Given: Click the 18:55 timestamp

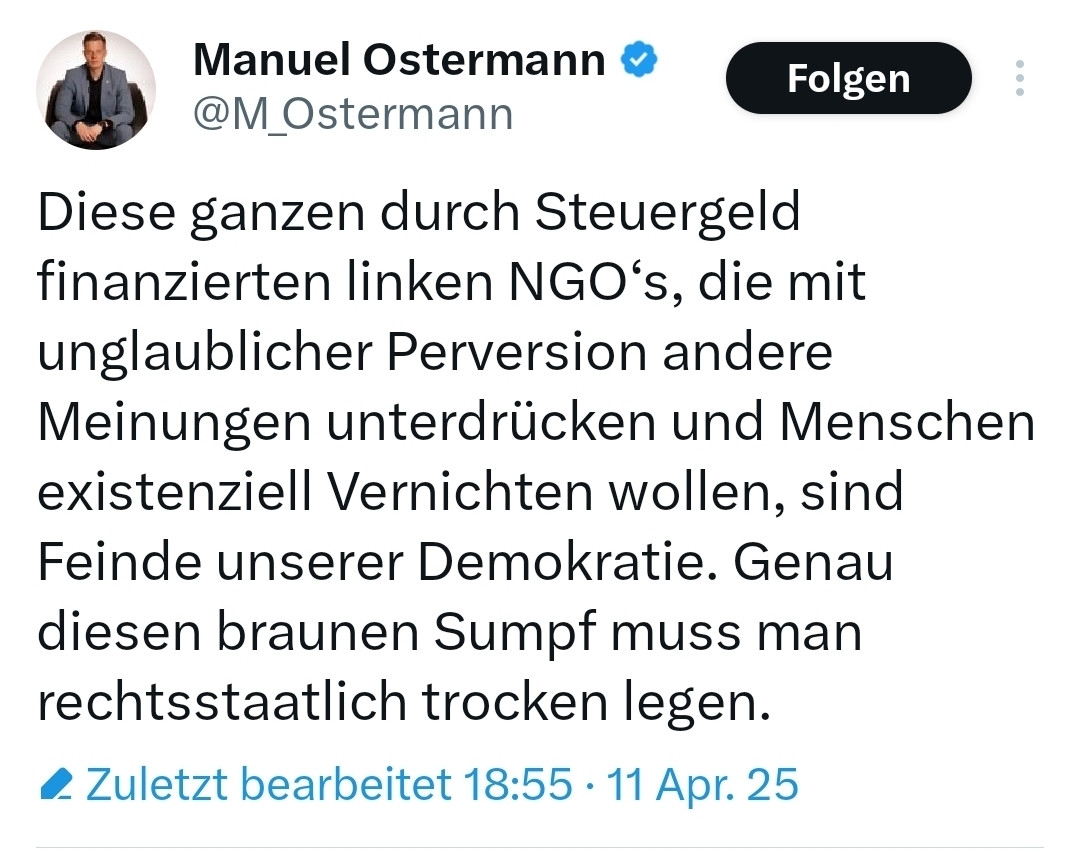Looking at the screenshot, I should tap(517, 785).
